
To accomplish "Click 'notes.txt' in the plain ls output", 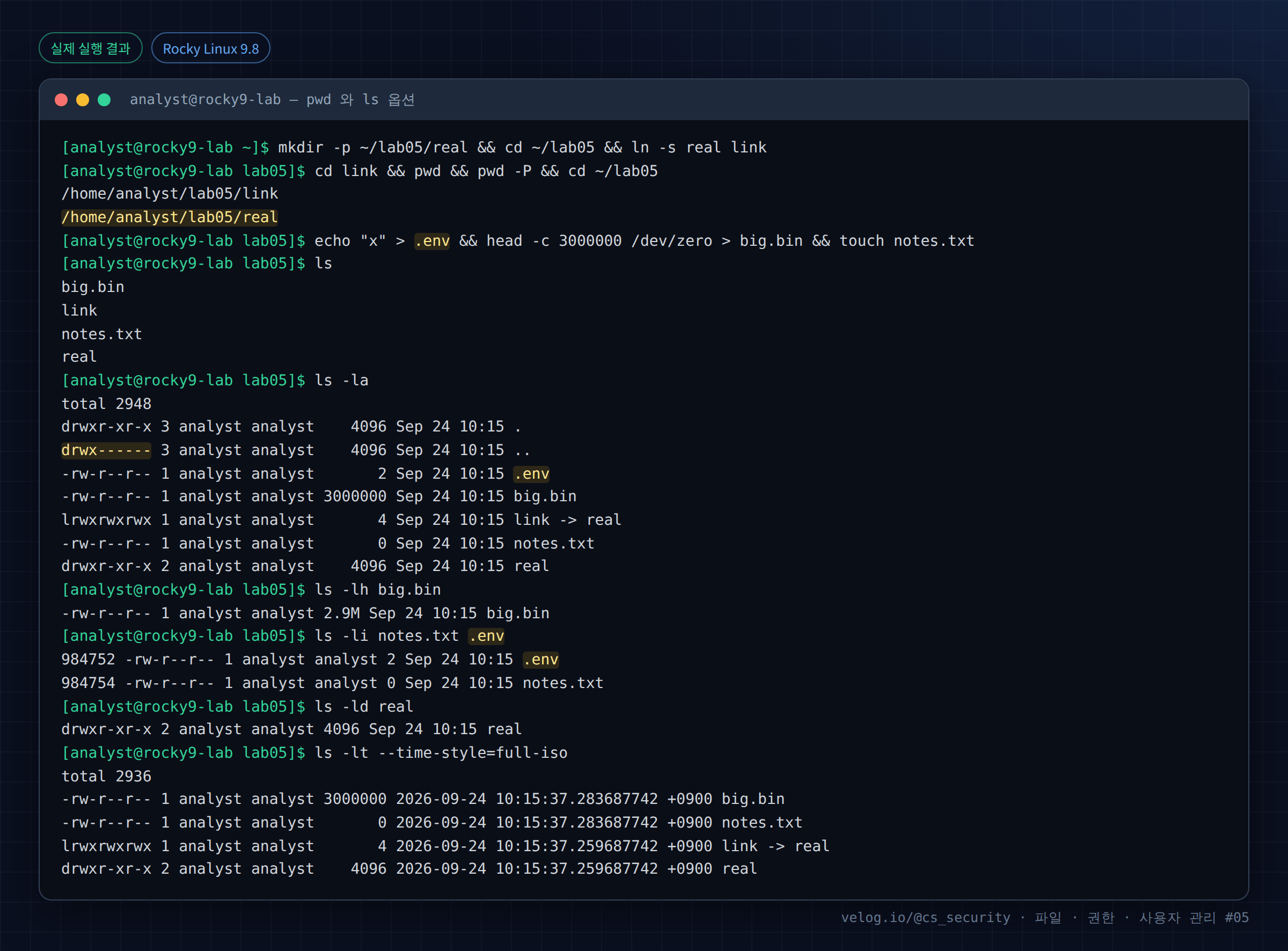I will 102,334.
